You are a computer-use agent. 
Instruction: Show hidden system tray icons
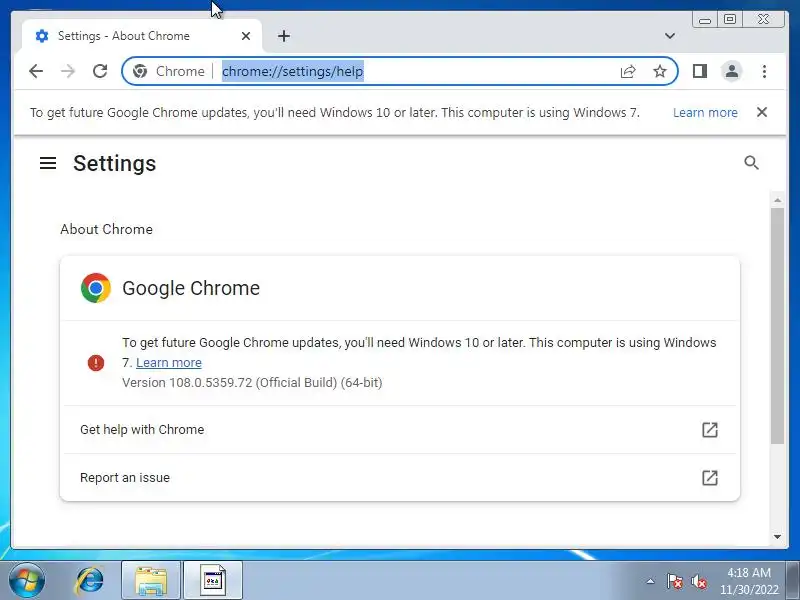pos(650,581)
